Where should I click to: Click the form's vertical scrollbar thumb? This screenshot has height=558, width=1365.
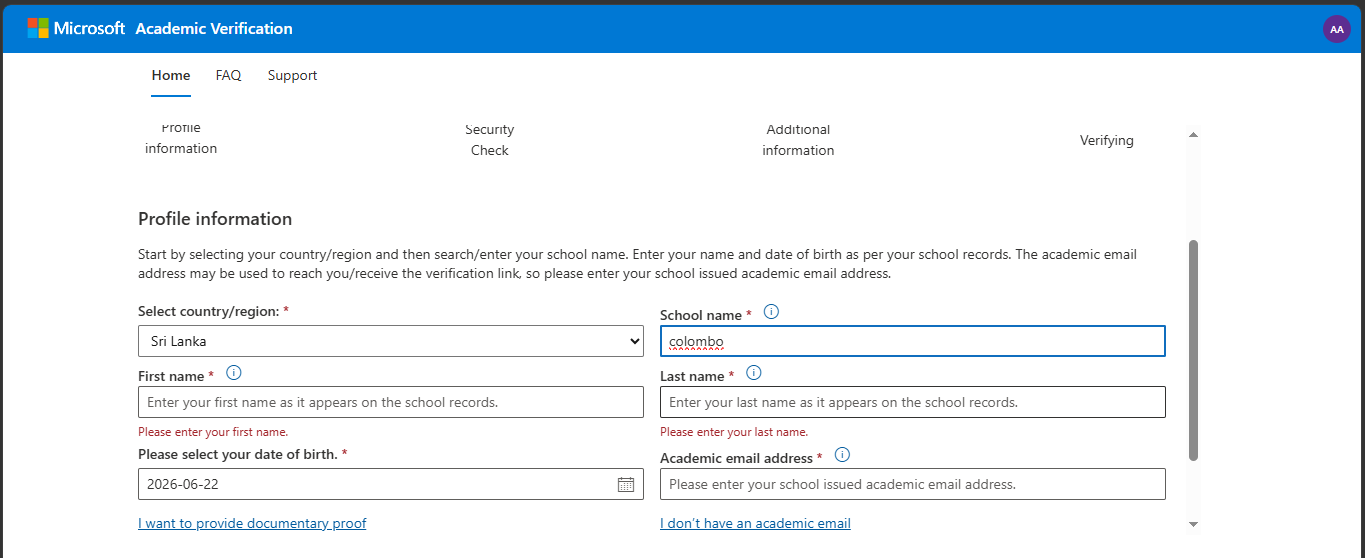[x=1193, y=350]
